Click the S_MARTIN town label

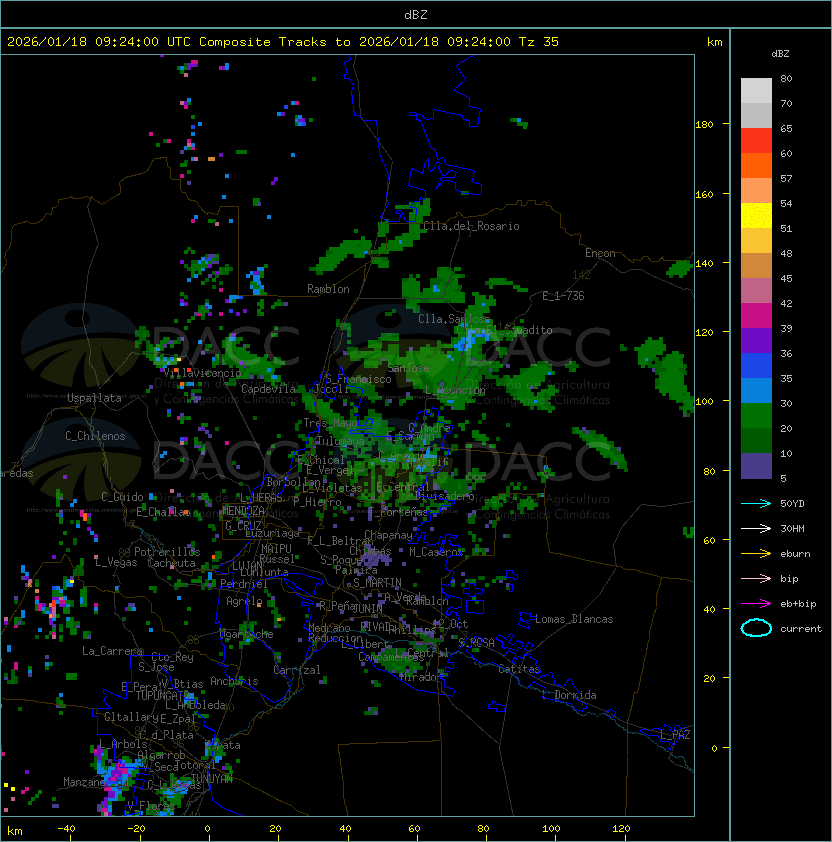pyautogui.click(x=377, y=583)
